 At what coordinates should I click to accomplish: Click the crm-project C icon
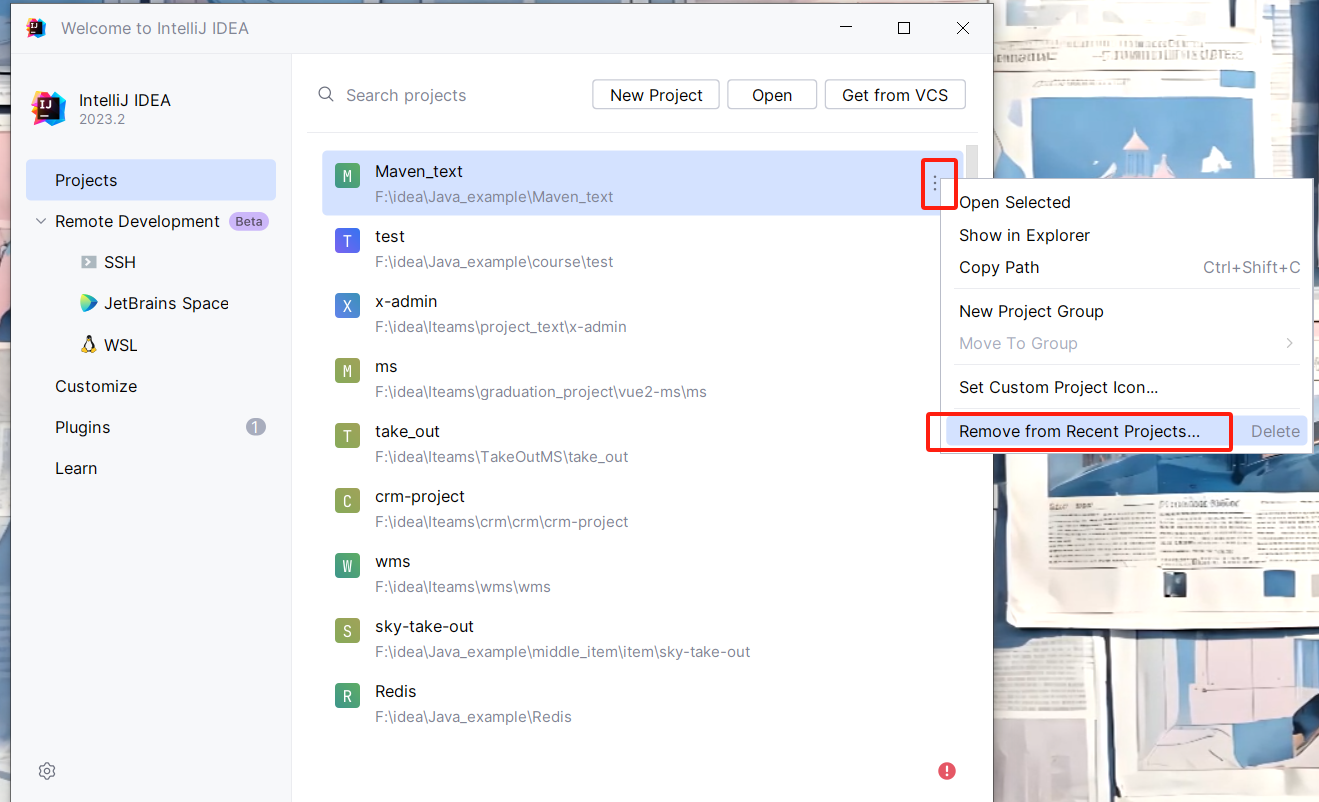pos(347,501)
